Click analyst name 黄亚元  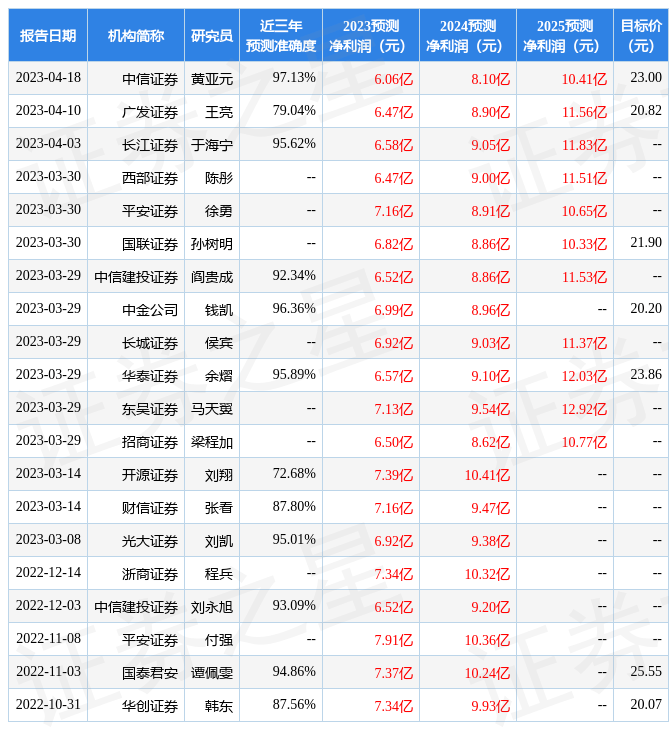[x=212, y=79]
